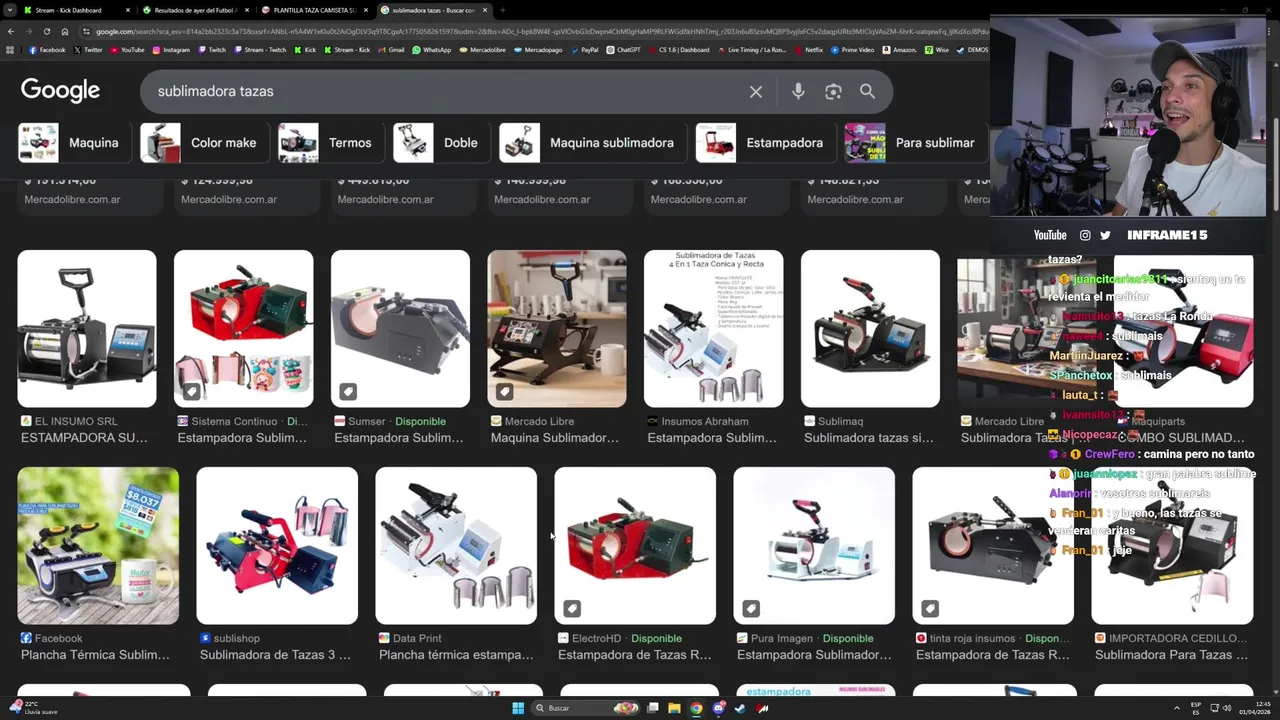1280x720 pixels.
Task: Go back in browser history
Action: 10,31
